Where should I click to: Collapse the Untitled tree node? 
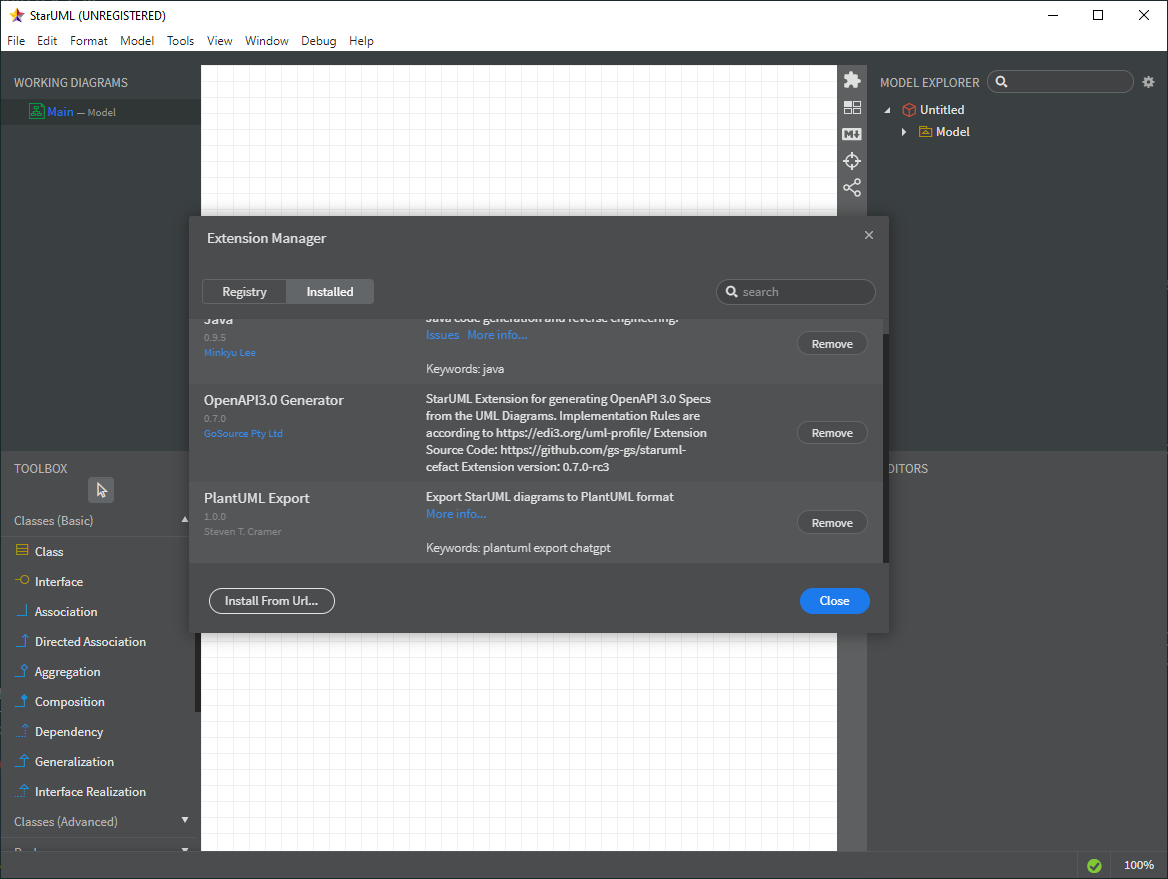[x=887, y=110]
